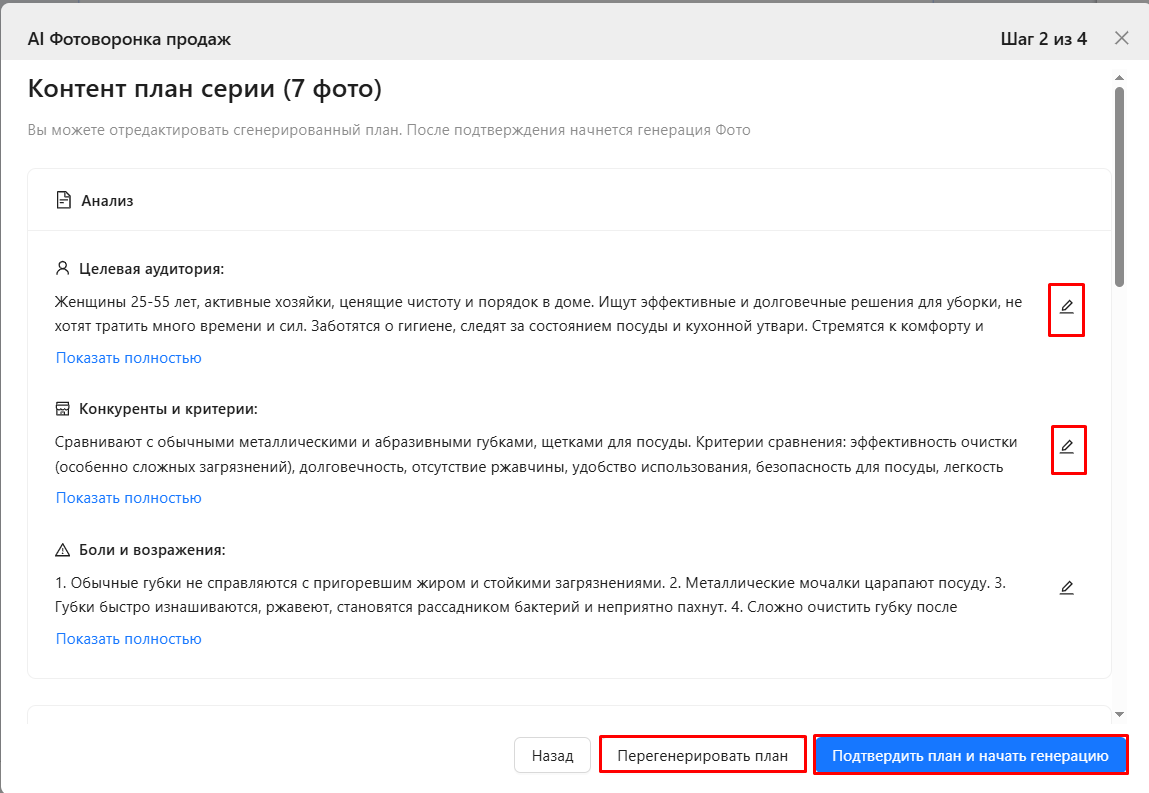Edit Боли и возражения using pencil icon
Screen dimensions: 1149x793
click(x=1066, y=588)
